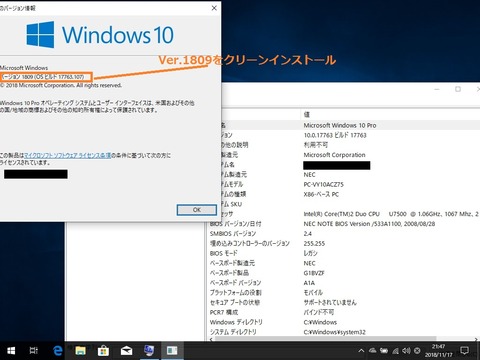480x360 pixels.
Task: Select the C:¥Windows¥system32 value
Action: pos(334,332)
